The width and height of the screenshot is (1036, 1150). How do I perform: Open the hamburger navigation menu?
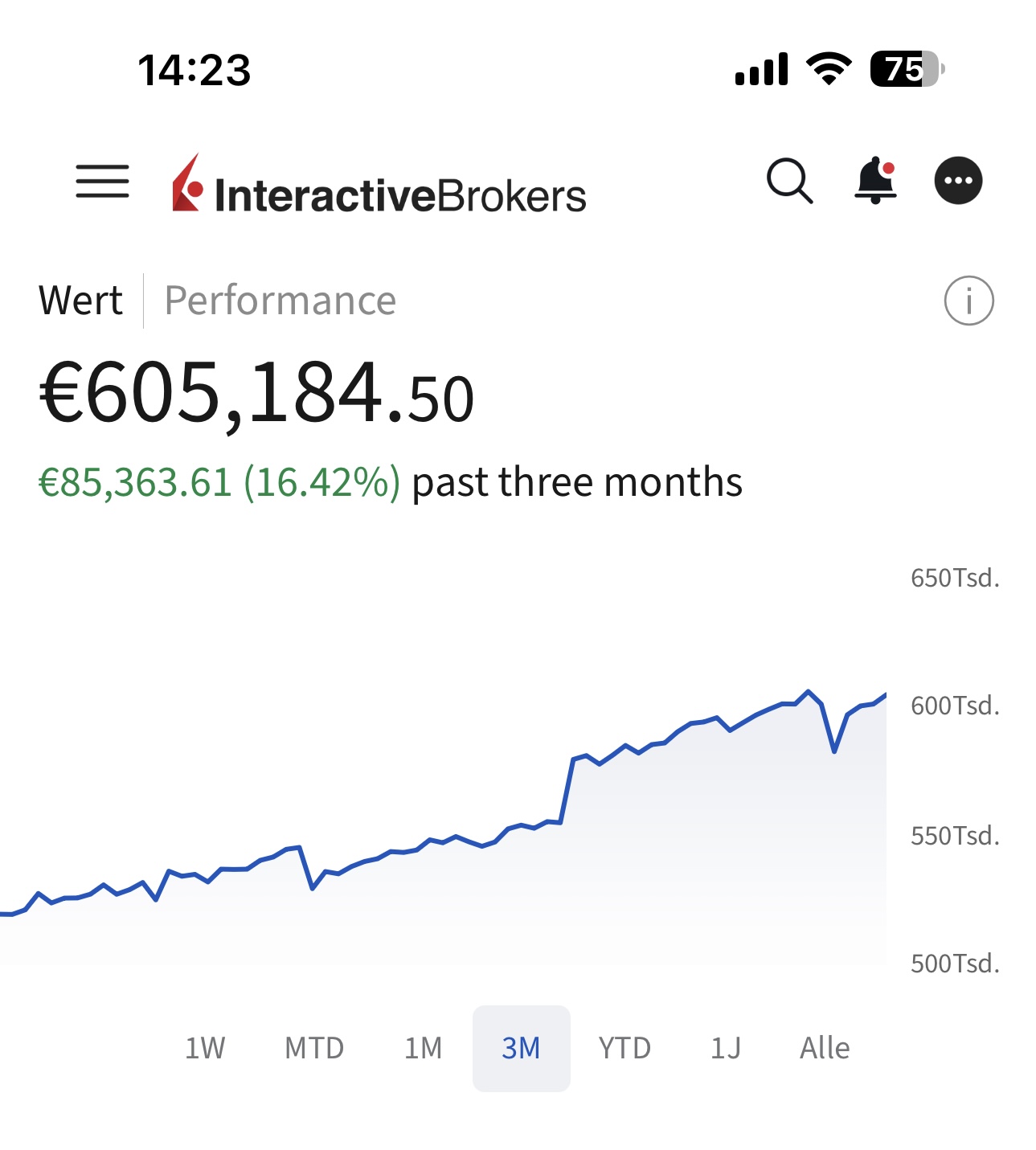click(x=102, y=181)
